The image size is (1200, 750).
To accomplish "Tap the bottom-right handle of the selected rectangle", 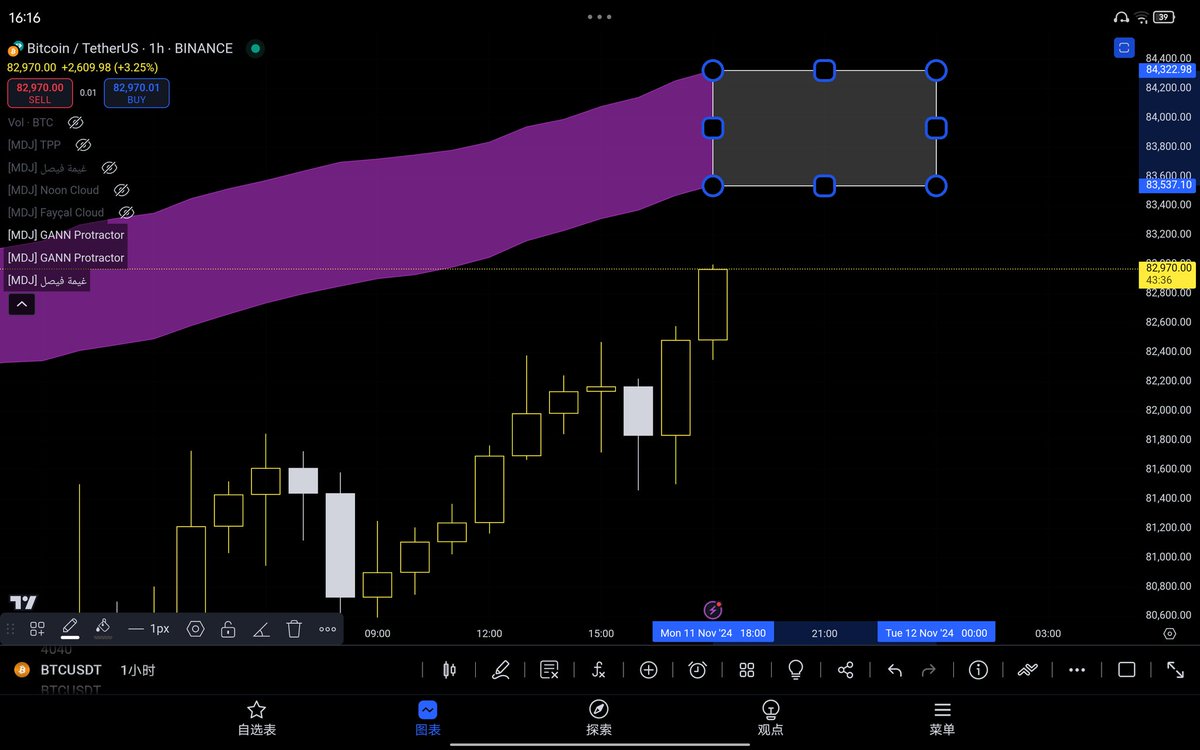I will pos(936,186).
